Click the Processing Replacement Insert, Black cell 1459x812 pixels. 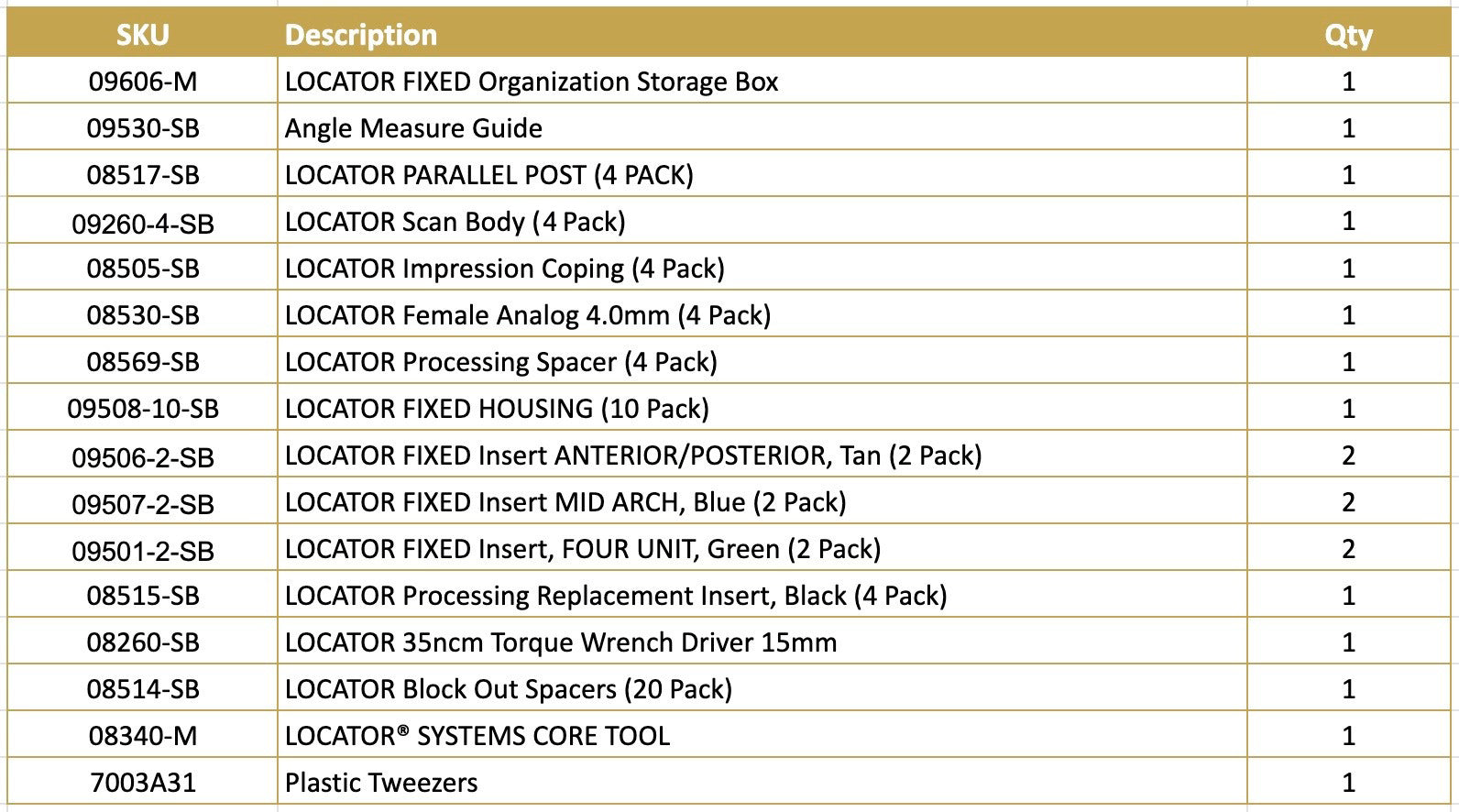(x=615, y=596)
